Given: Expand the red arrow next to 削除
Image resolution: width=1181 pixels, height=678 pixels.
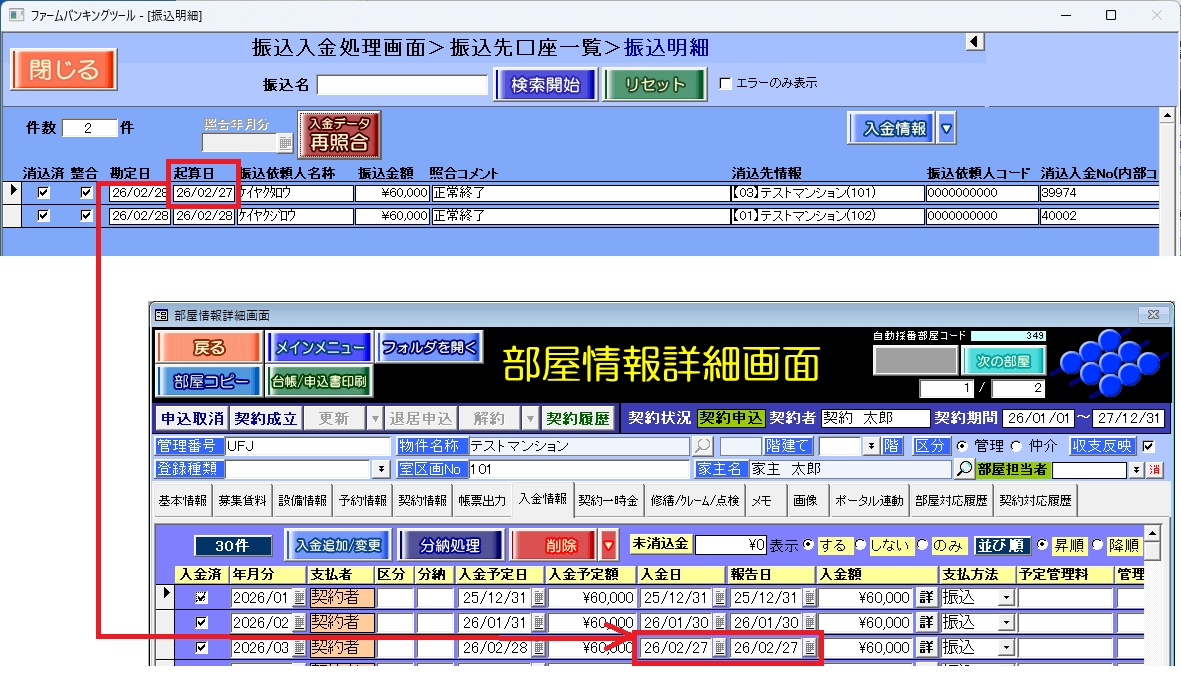Looking at the screenshot, I should point(608,546).
